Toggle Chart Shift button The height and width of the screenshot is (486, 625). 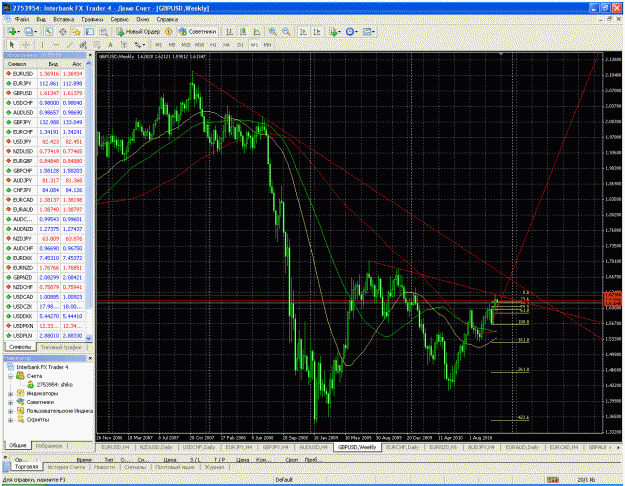click(x=317, y=31)
